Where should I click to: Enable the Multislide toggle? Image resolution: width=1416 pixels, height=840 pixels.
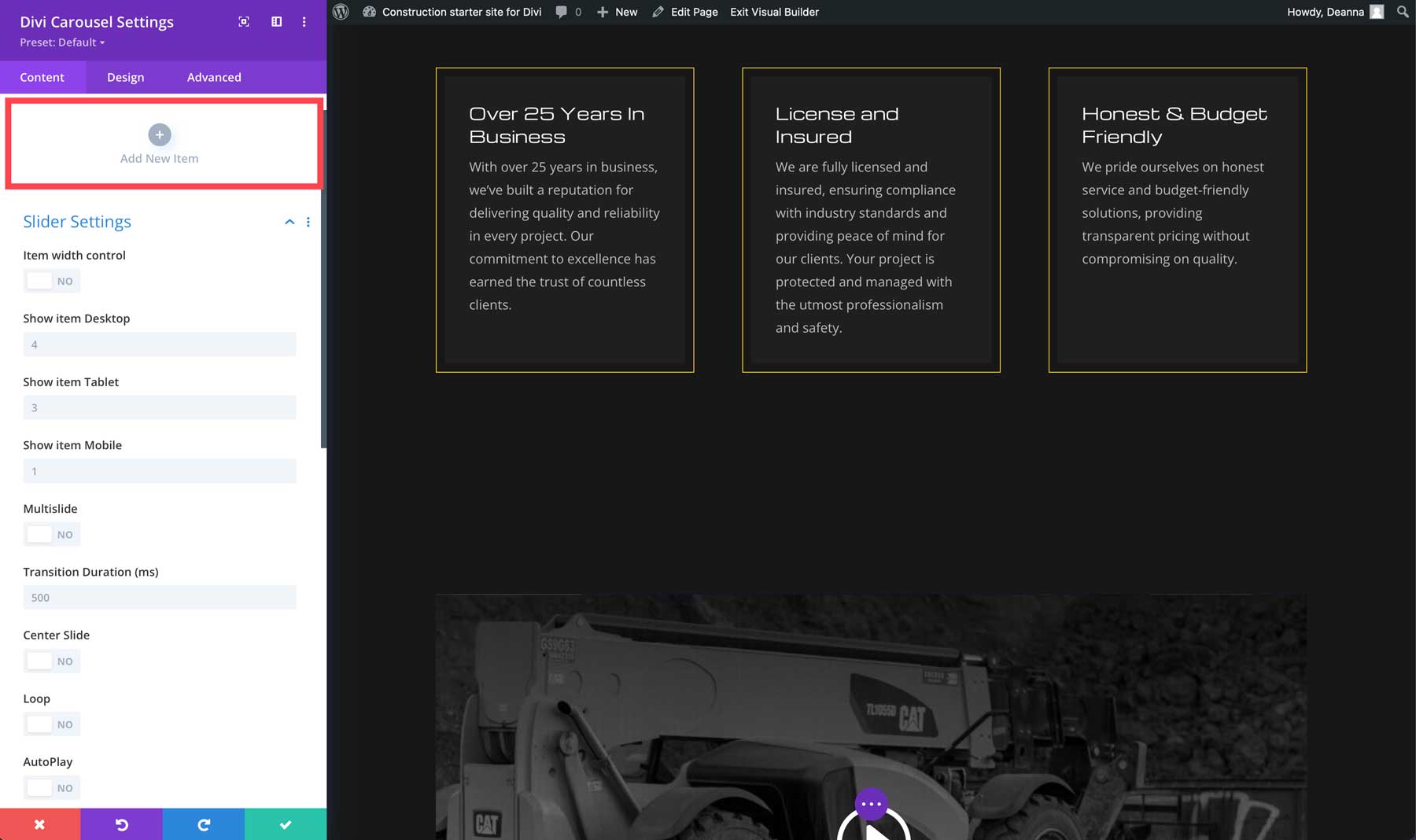click(x=52, y=534)
